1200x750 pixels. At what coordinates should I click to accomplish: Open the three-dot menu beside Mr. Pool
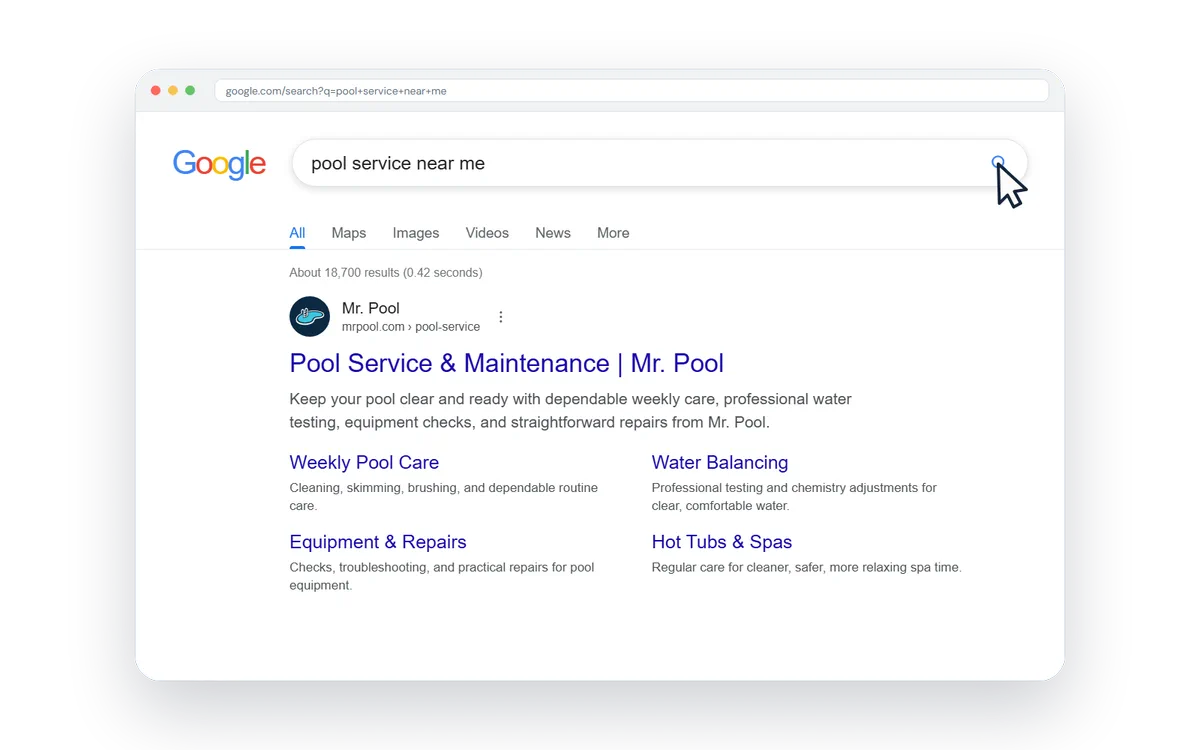(501, 317)
